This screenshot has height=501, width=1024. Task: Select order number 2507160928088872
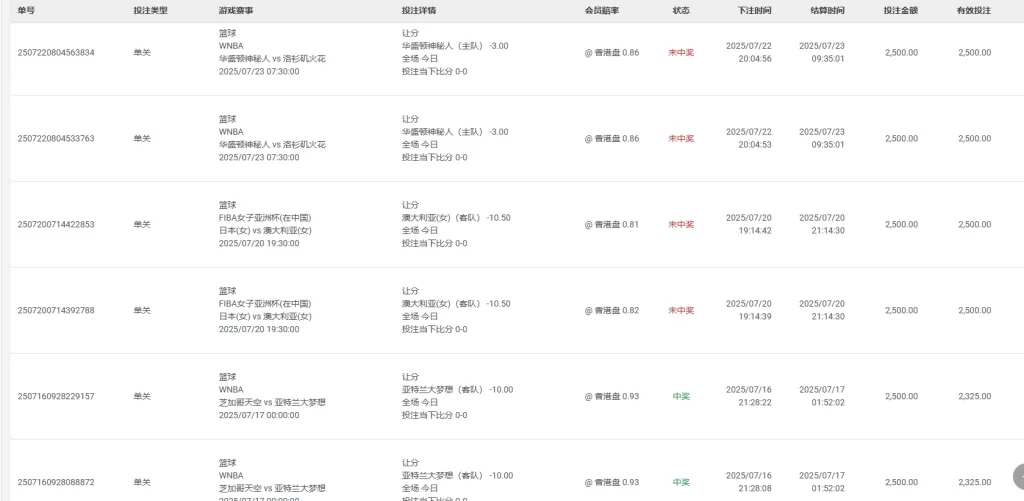point(56,482)
